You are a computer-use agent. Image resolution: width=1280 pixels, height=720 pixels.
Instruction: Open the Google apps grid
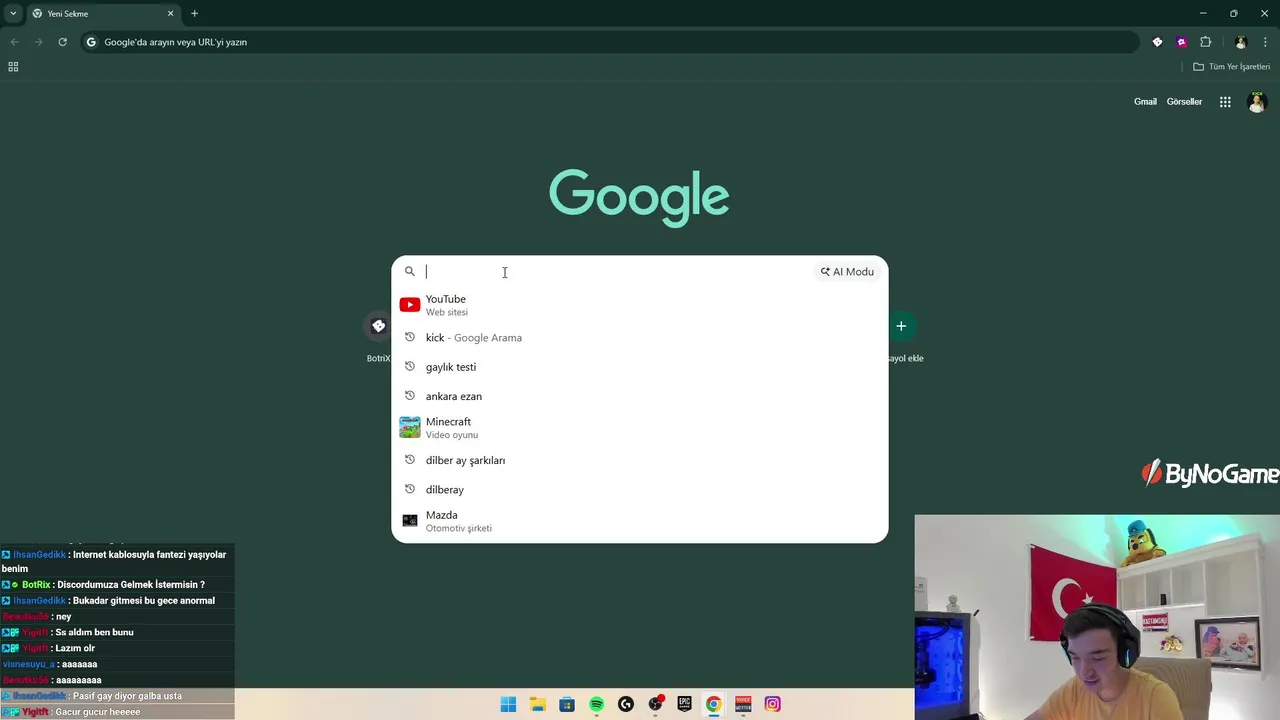(x=1225, y=102)
